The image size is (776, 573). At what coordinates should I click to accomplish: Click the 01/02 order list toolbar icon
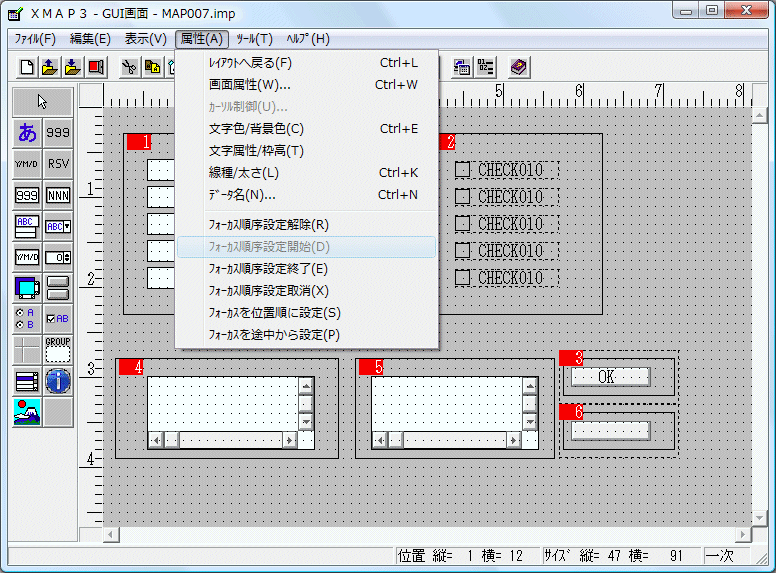pos(485,67)
